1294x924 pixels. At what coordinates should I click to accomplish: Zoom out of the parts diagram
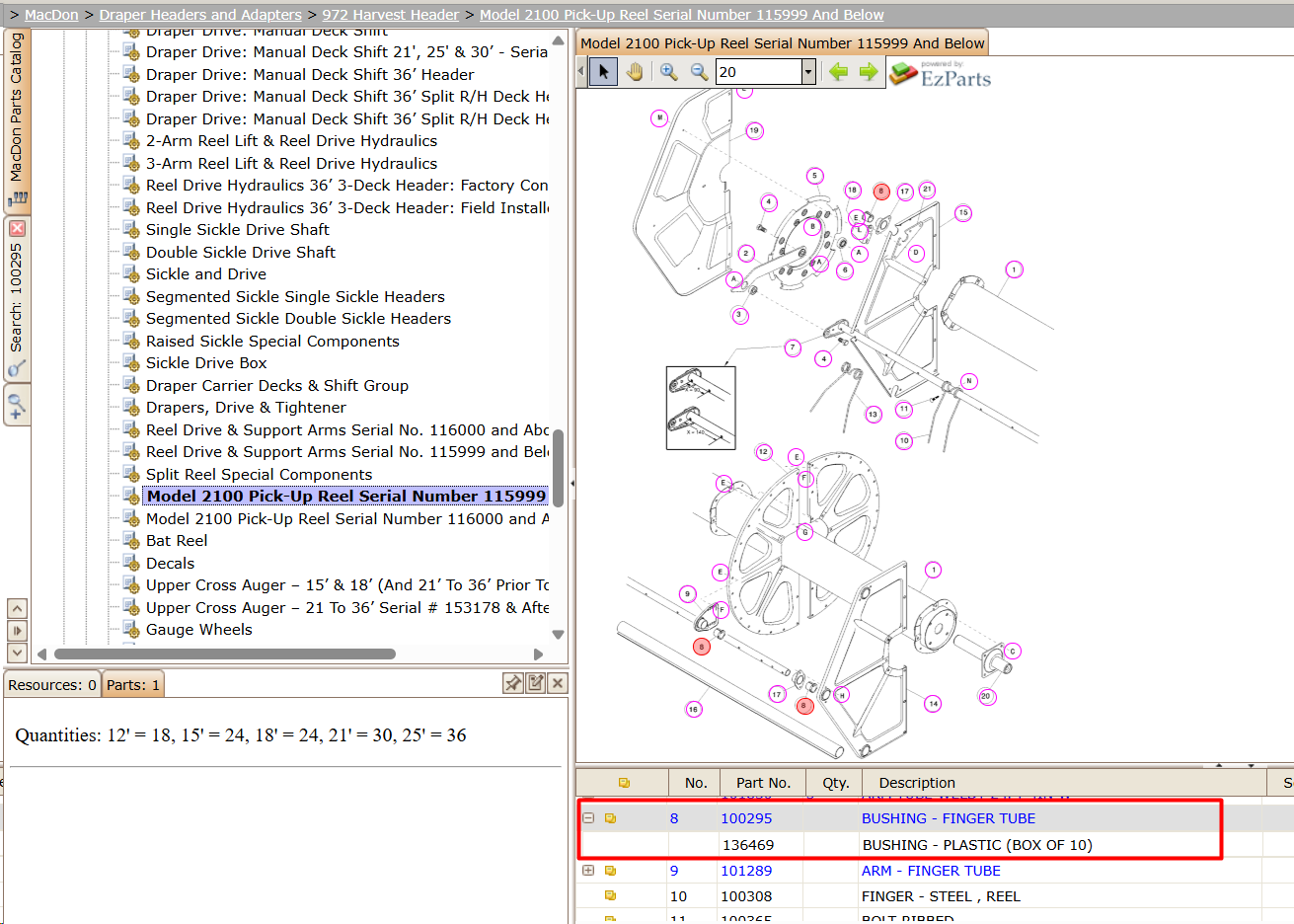[699, 72]
